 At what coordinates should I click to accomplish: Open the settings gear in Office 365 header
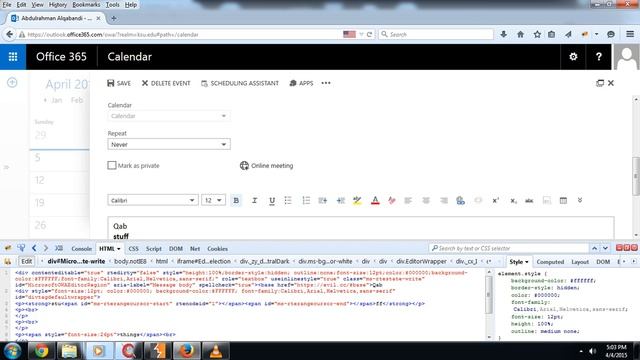(573, 57)
